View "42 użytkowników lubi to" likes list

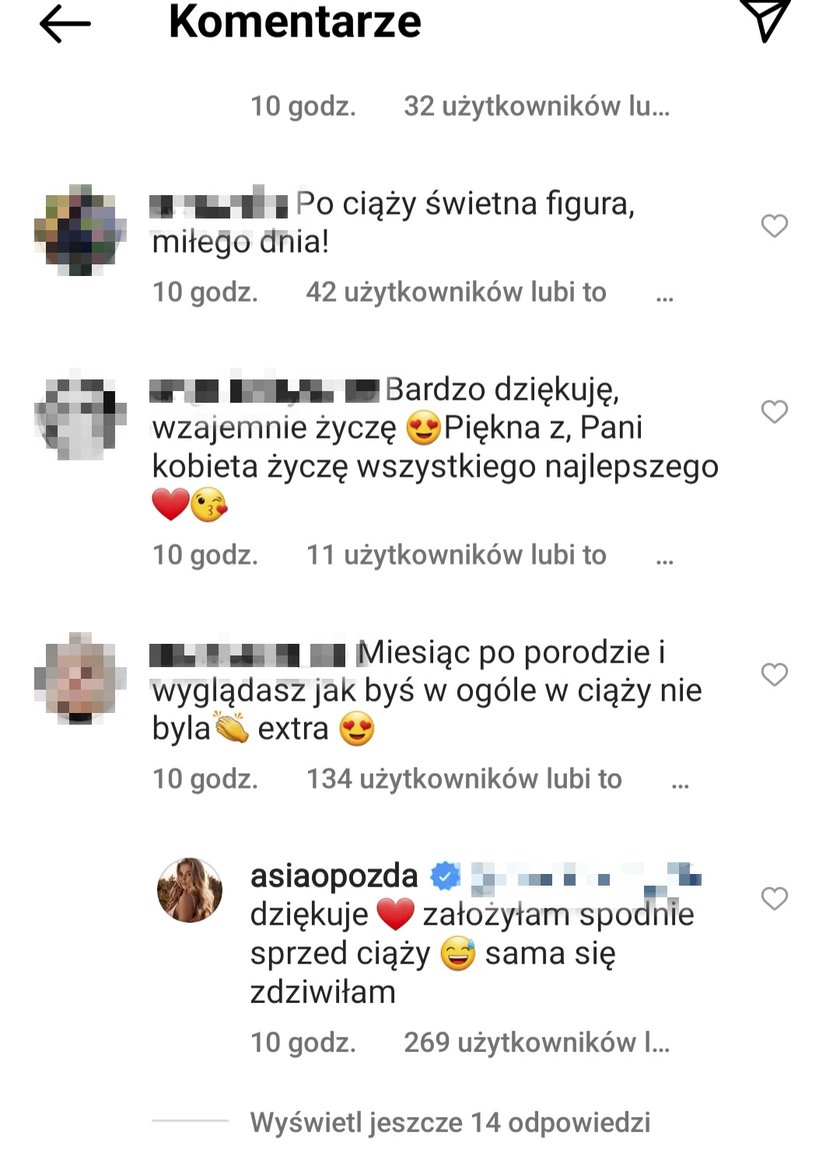pos(456,292)
